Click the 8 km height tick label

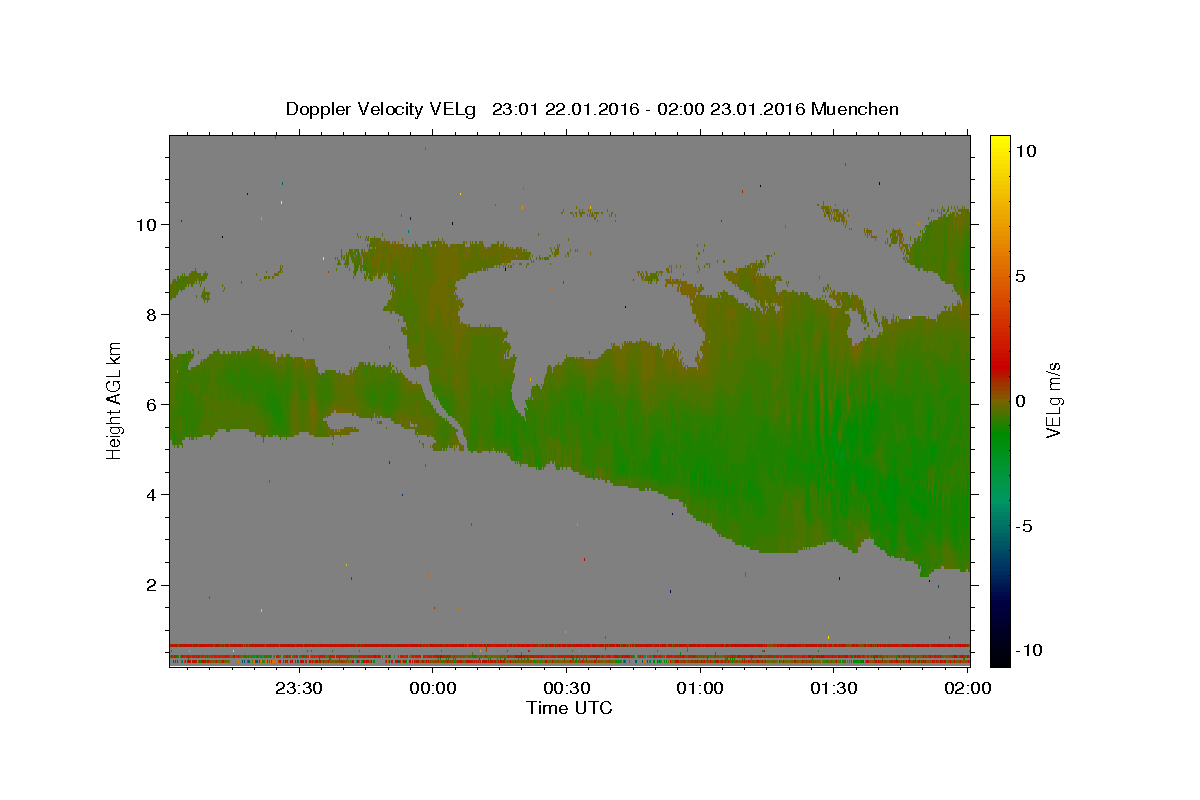(x=150, y=314)
